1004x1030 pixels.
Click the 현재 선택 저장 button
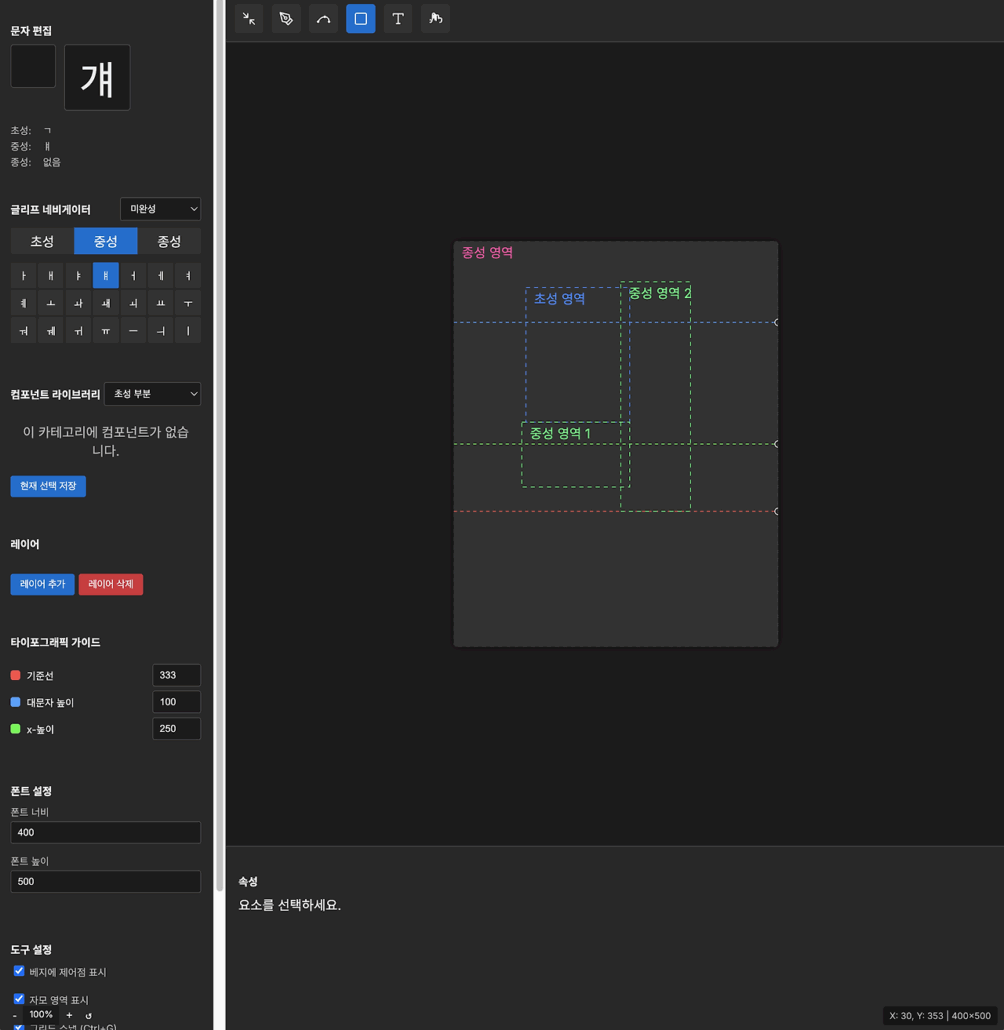coord(48,486)
